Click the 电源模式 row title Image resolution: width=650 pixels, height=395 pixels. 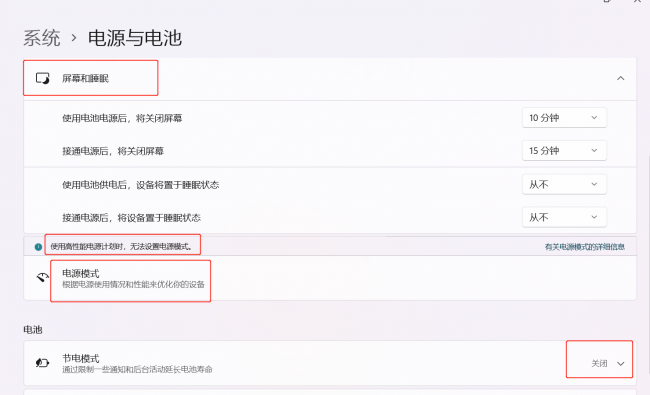81,274
